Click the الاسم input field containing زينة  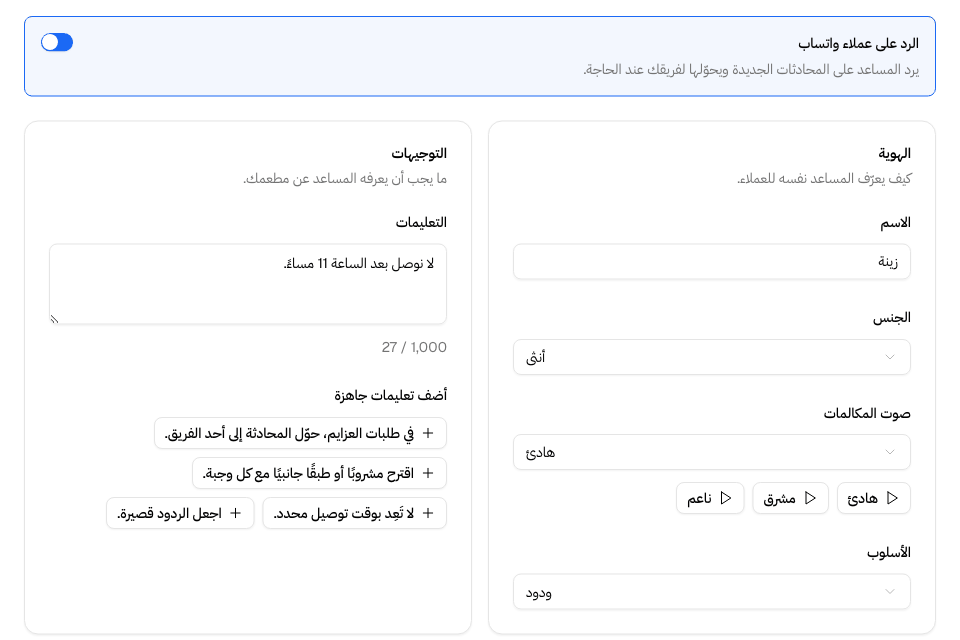(x=711, y=262)
